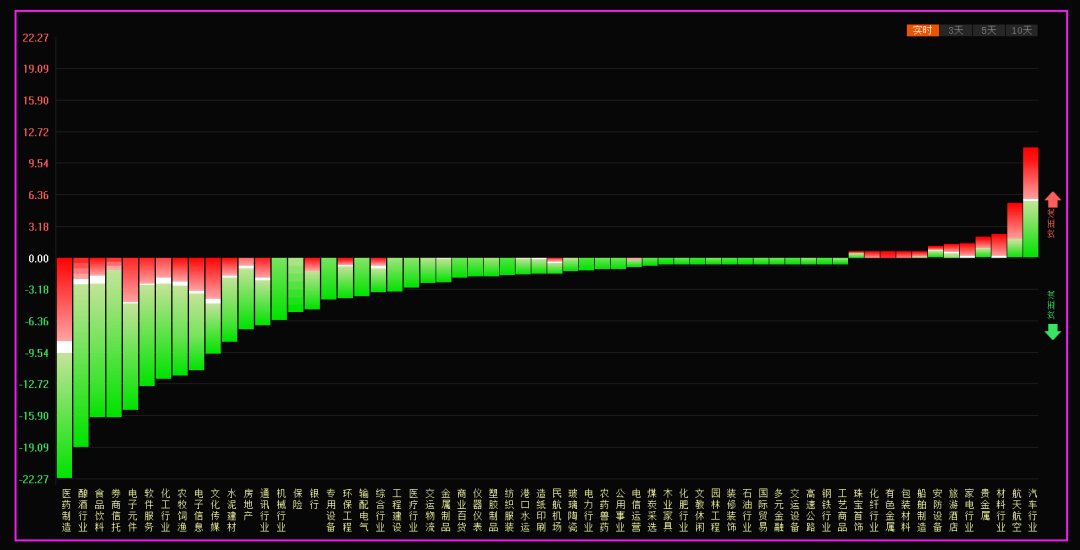Click the 电信运营 axis label

pyautogui.click(x=636, y=510)
